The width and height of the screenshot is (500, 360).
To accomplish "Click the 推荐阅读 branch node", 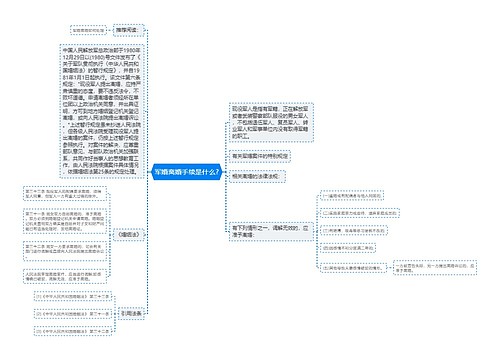I will pos(128,30).
